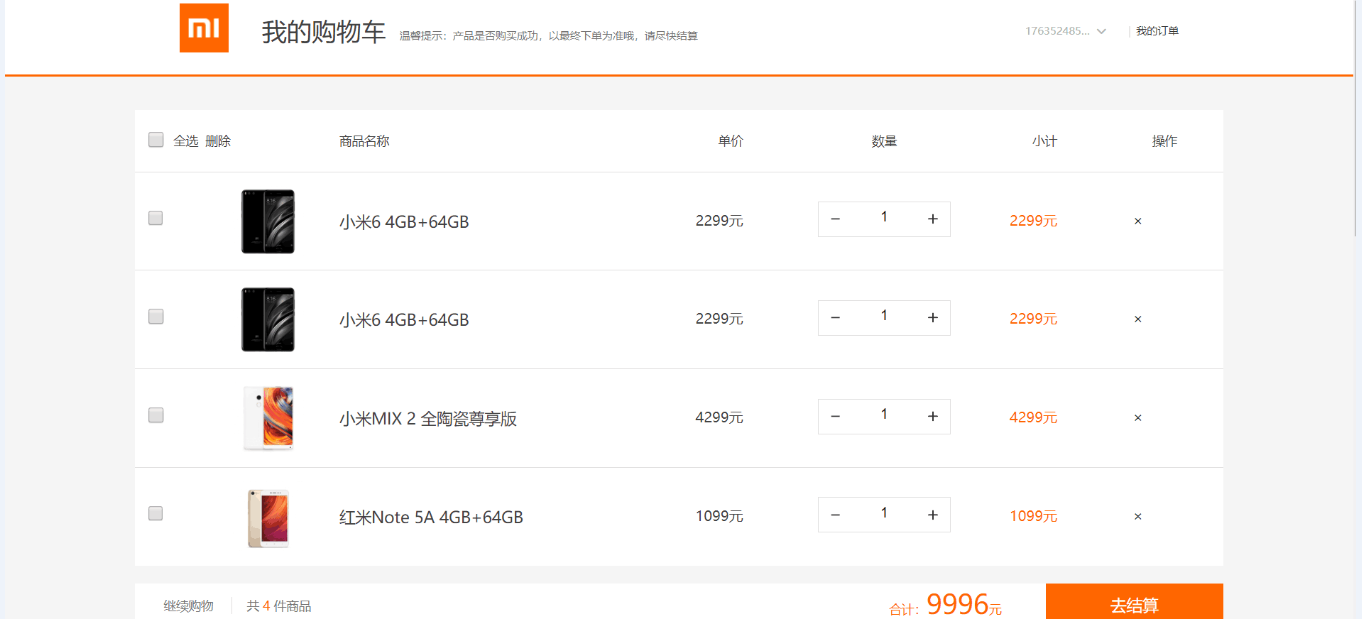The image size is (1362, 619).
Task: Decrease quantity of first 小米6 with minus
Action: pyautogui.click(x=836, y=219)
